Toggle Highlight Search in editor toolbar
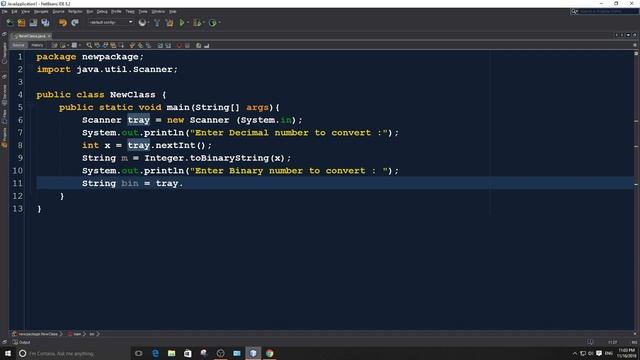 (113, 45)
